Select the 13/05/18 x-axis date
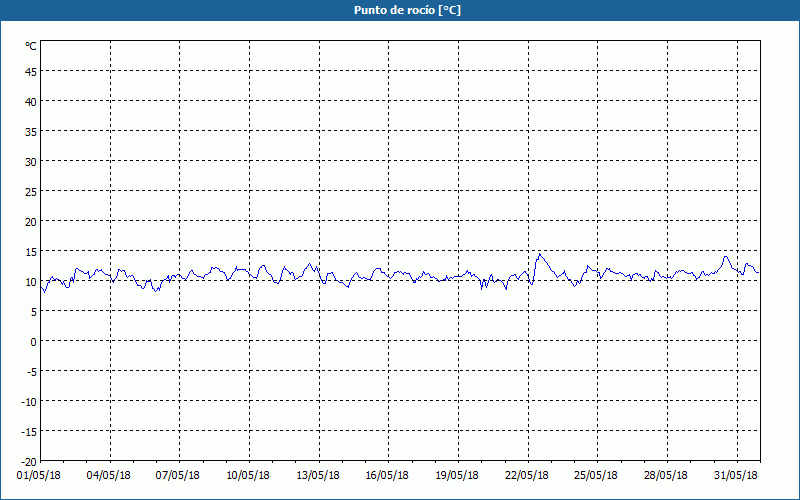Viewport: 800px width, 500px height. 319,474
